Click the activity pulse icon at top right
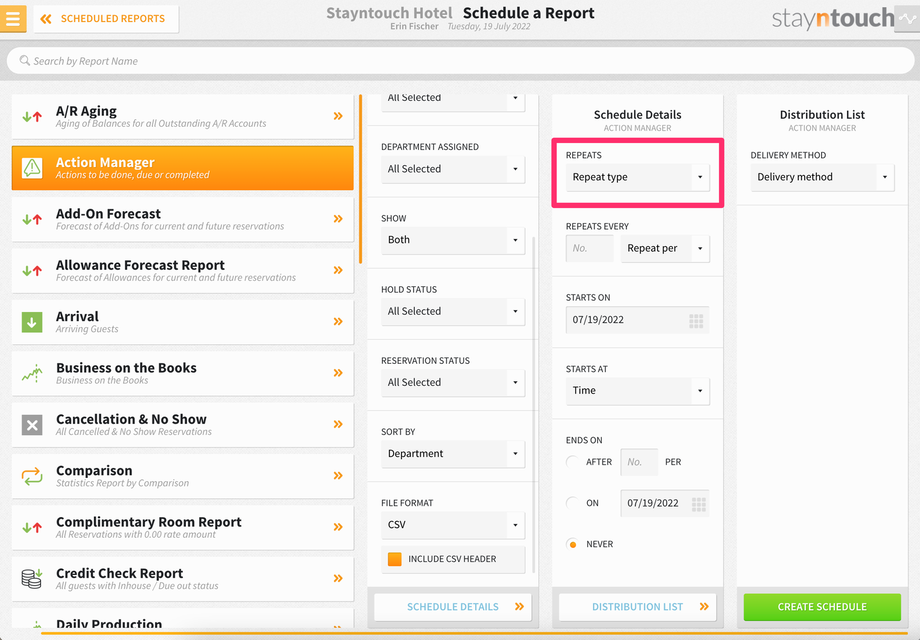 pos(907,19)
